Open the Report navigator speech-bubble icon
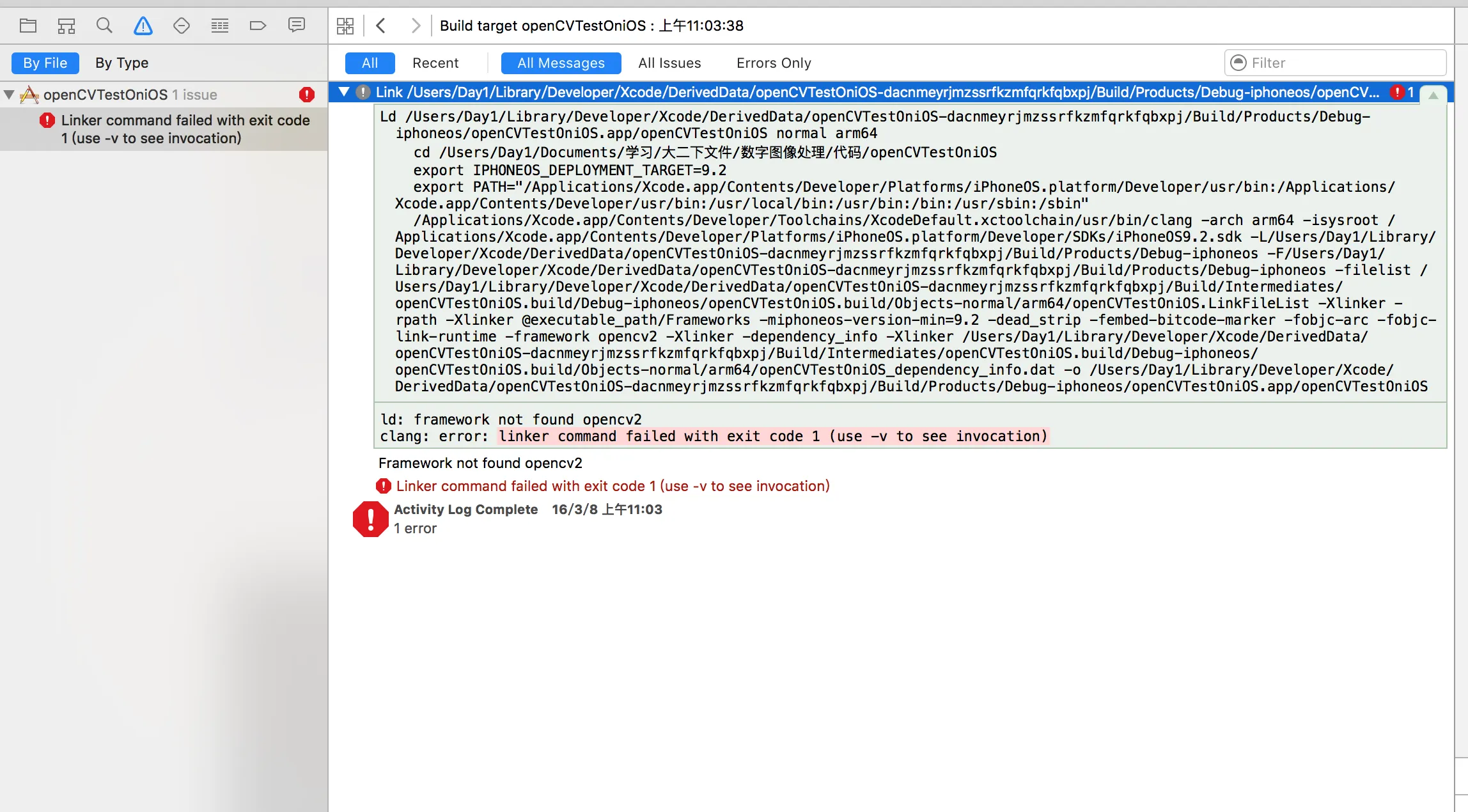Screen dimensions: 1468x812 [297, 26]
